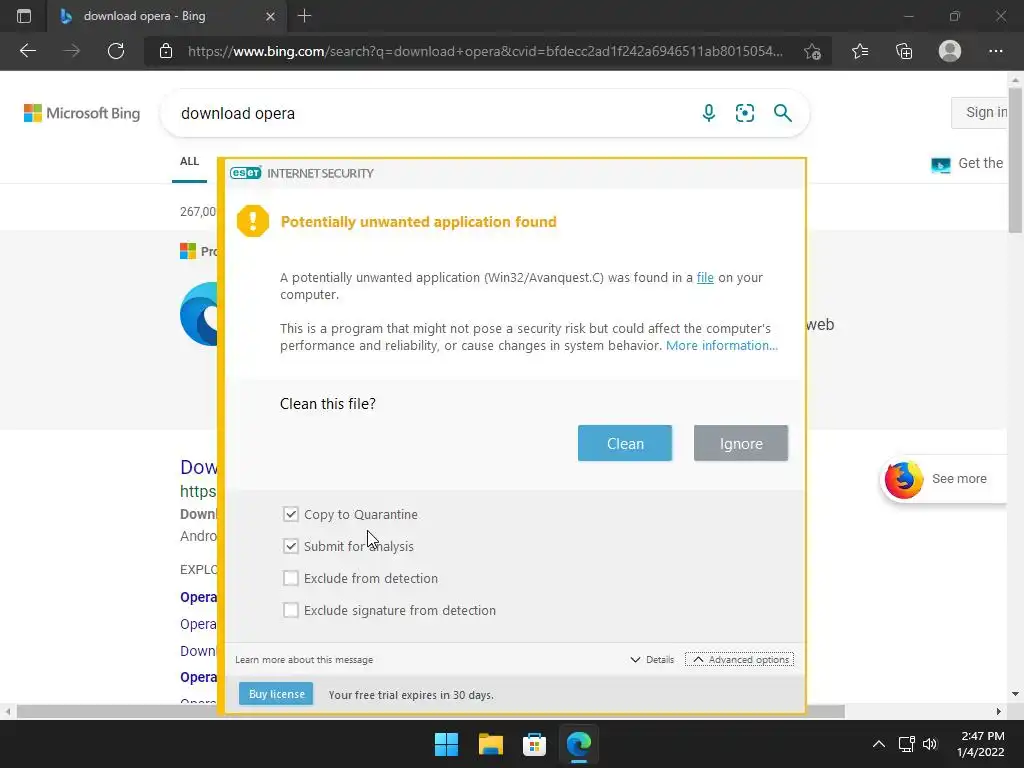Click the browser address bar URL
Screen dimensions: 1024x768
(485, 51)
